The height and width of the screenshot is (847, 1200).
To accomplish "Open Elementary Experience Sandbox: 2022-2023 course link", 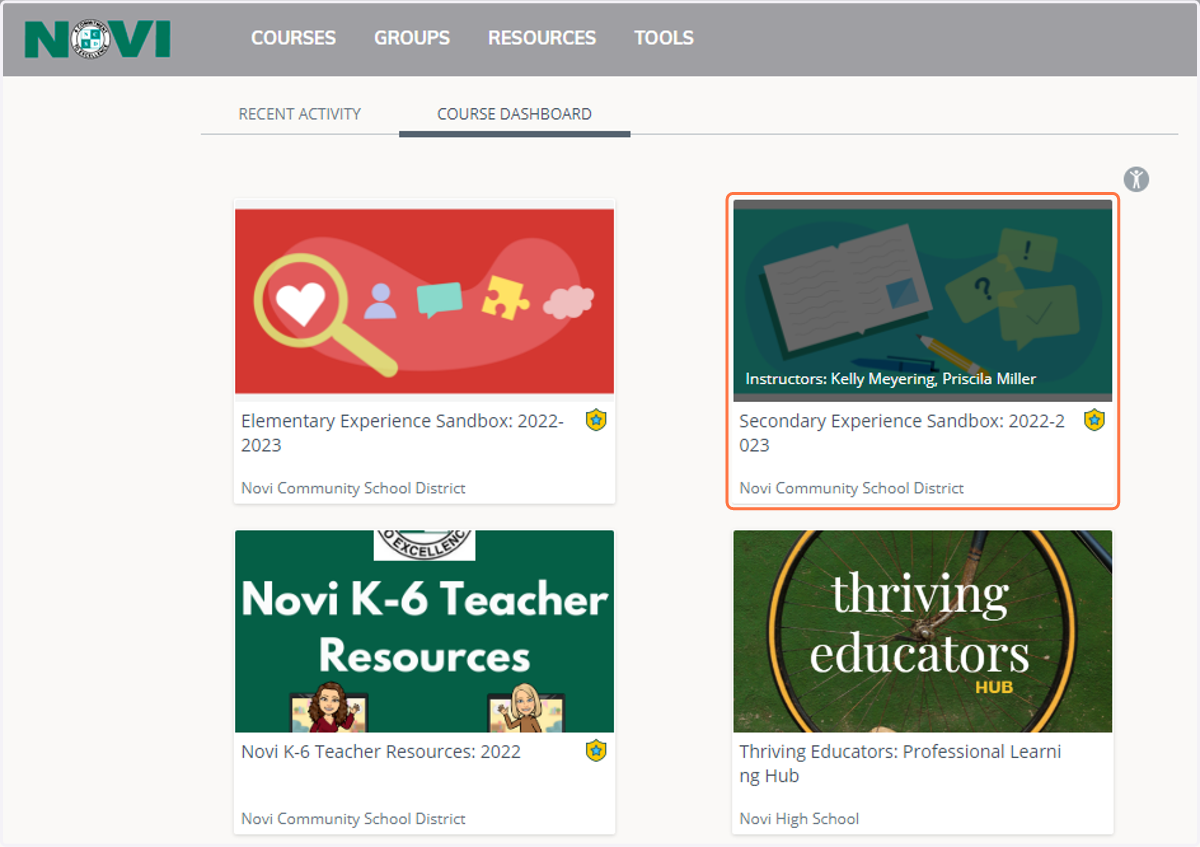I will coord(402,433).
